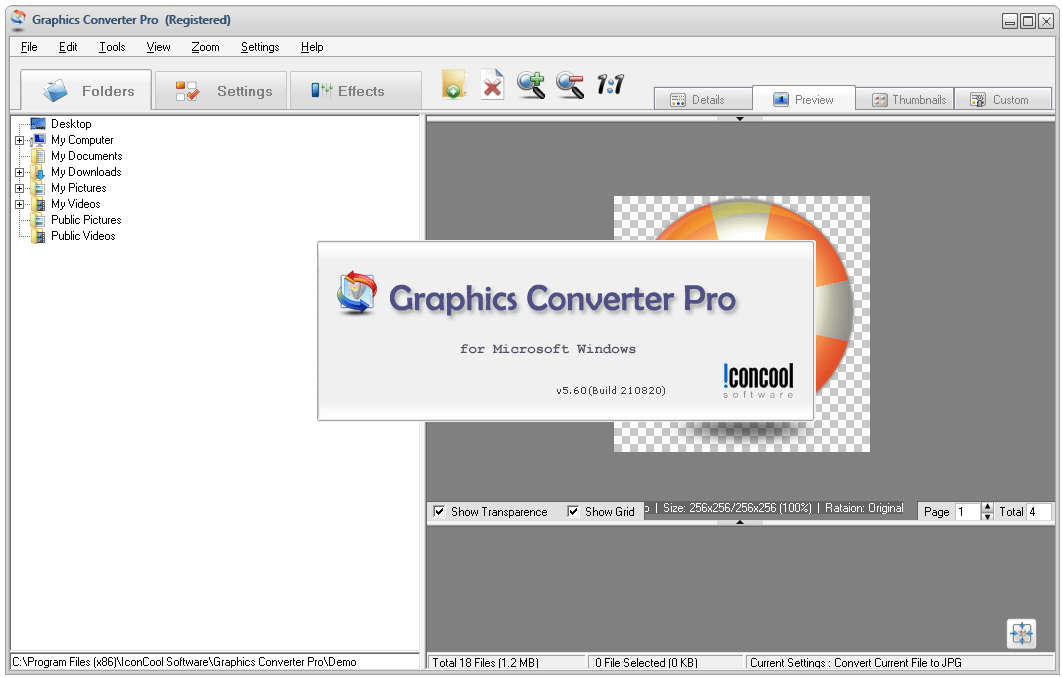Click the Public Pictures folder icon

39,220
